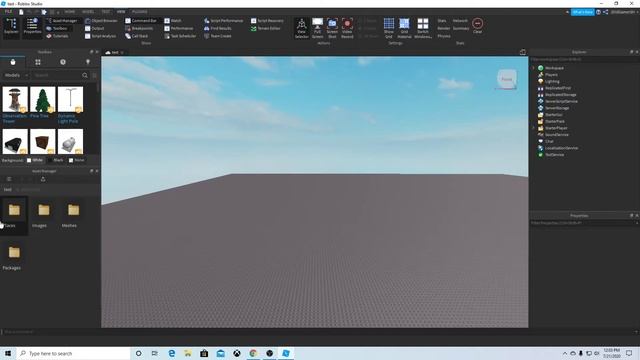Expand the StarterPlayer tree node
The height and width of the screenshot is (360, 640).
coord(533,128)
